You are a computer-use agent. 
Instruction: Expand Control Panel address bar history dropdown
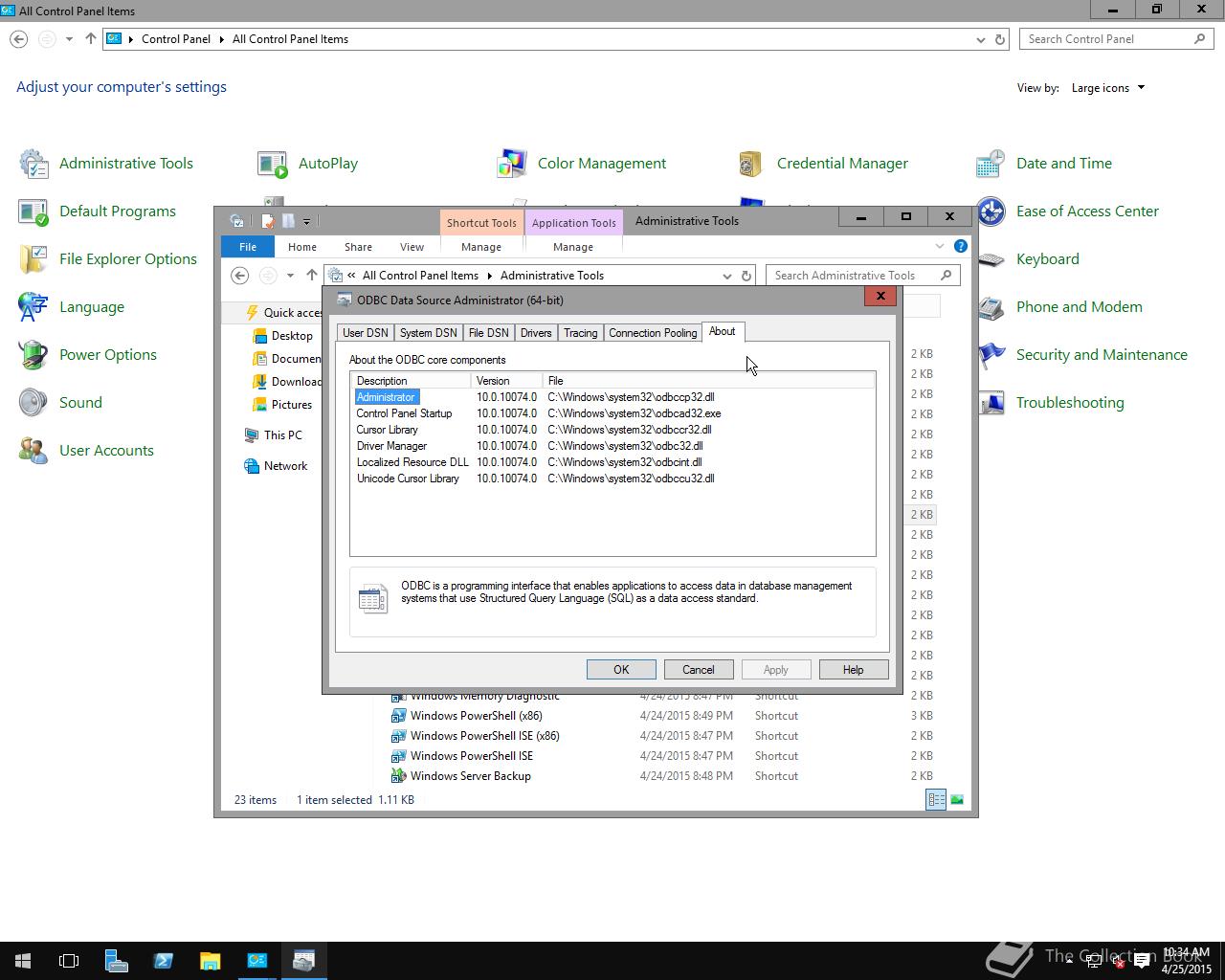(980, 39)
